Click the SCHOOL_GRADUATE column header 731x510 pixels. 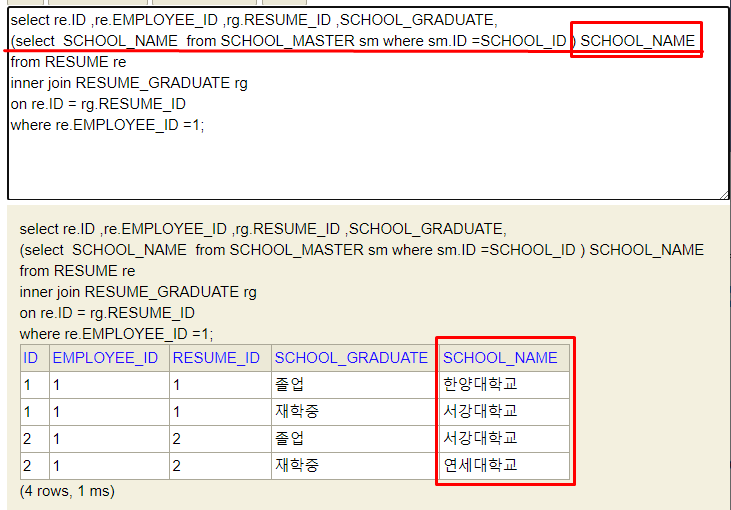pos(351,358)
